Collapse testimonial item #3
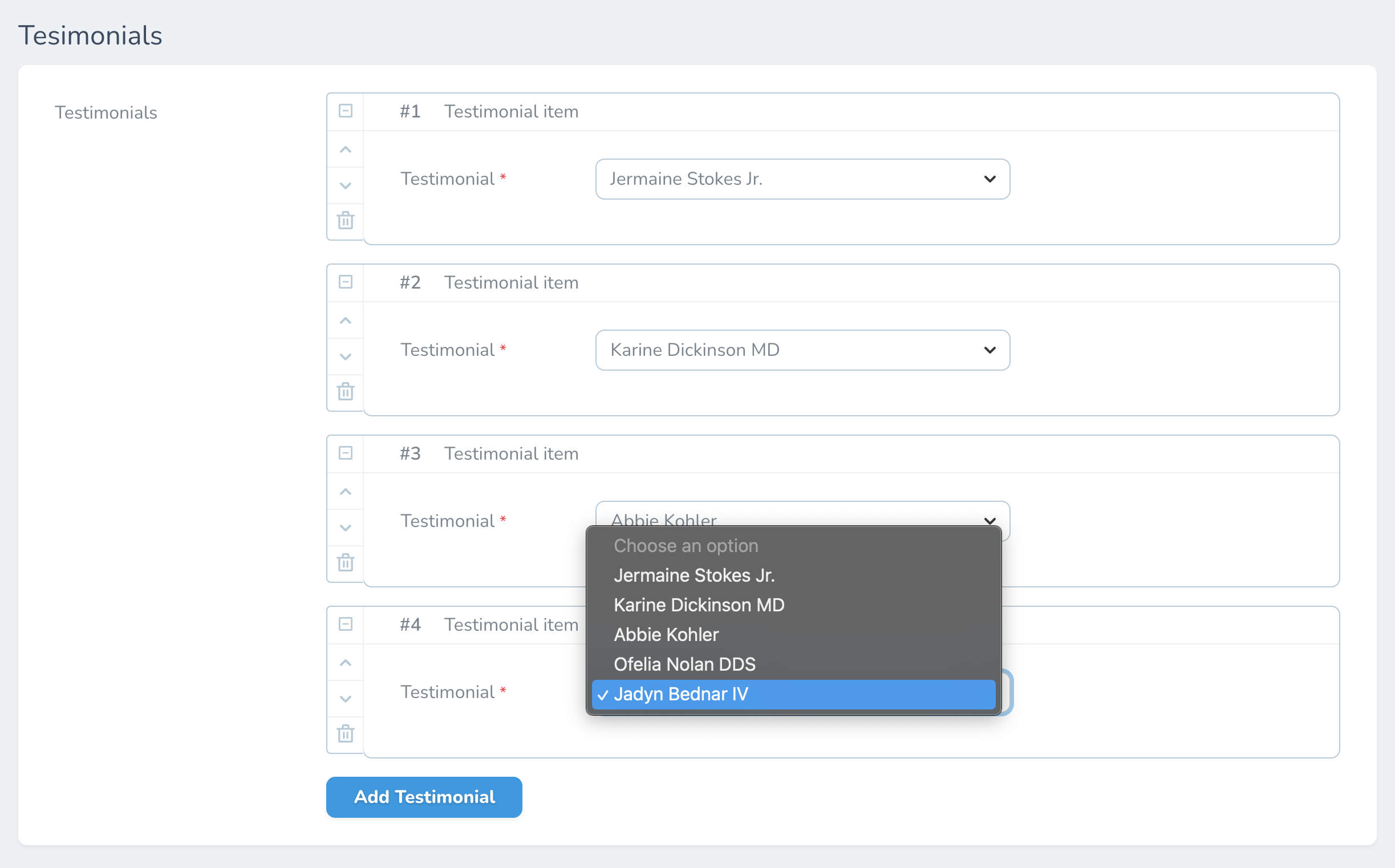Screen dimensions: 1395x868 click(x=345, y=453)
